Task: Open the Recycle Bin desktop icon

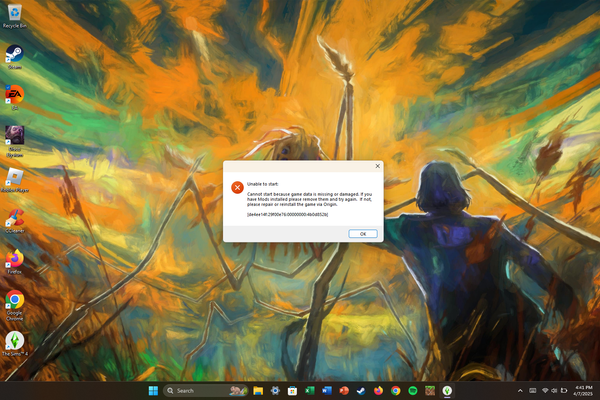Action: click(x=15, y=13)
